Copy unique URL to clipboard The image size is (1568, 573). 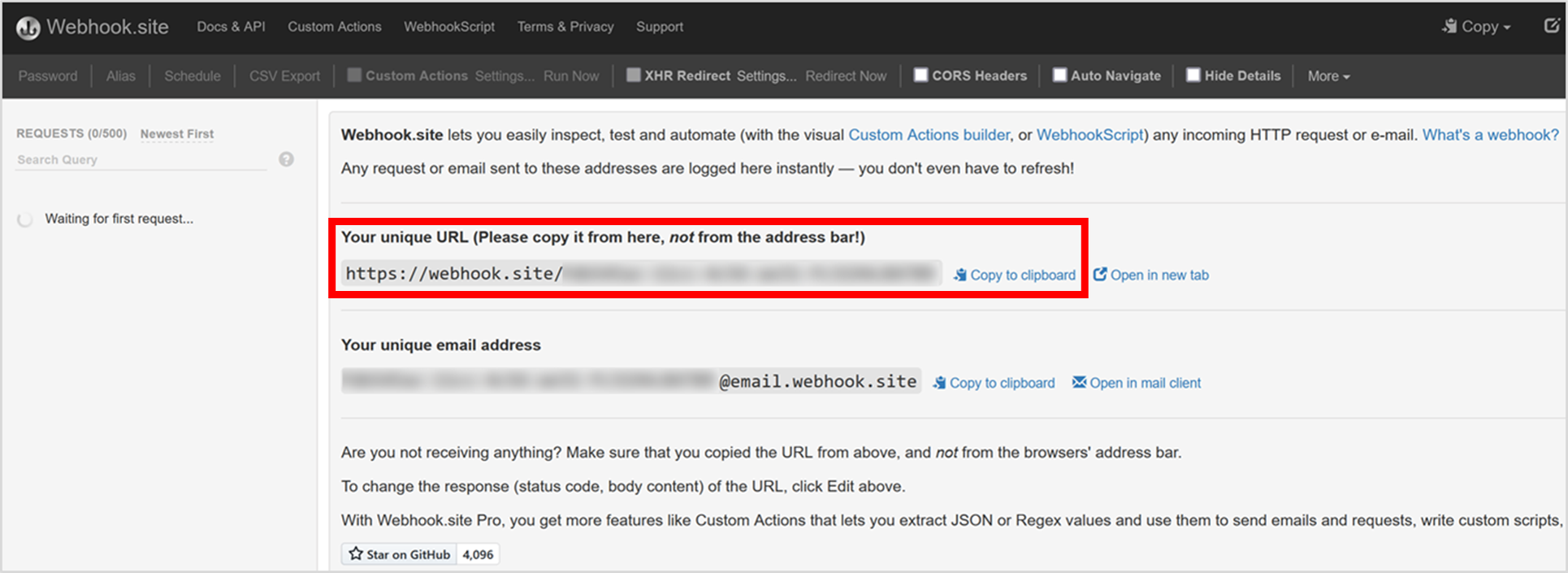pos(1014,275)
